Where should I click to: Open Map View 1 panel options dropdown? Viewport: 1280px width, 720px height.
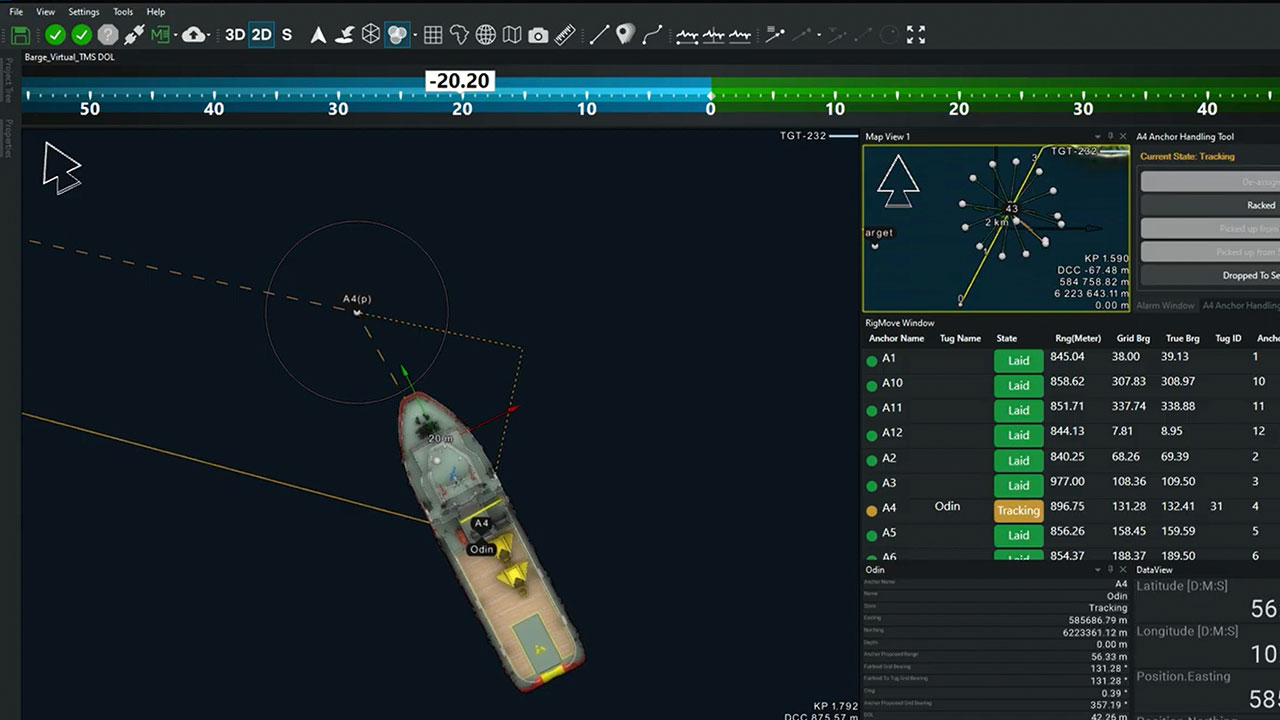point(1098,136)
